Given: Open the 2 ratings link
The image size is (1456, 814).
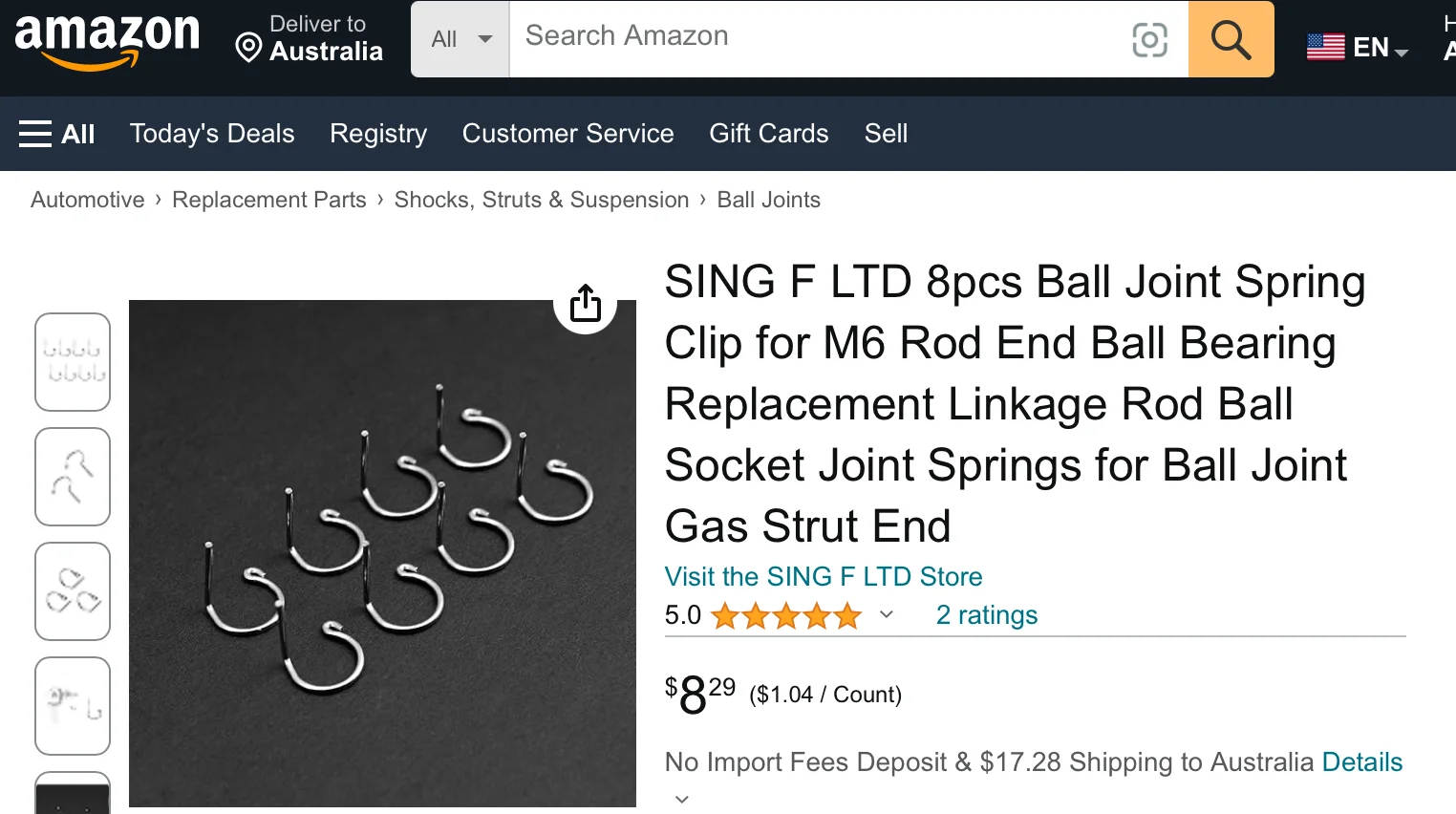Looking at the screenshot, I should tap(986, 615).
